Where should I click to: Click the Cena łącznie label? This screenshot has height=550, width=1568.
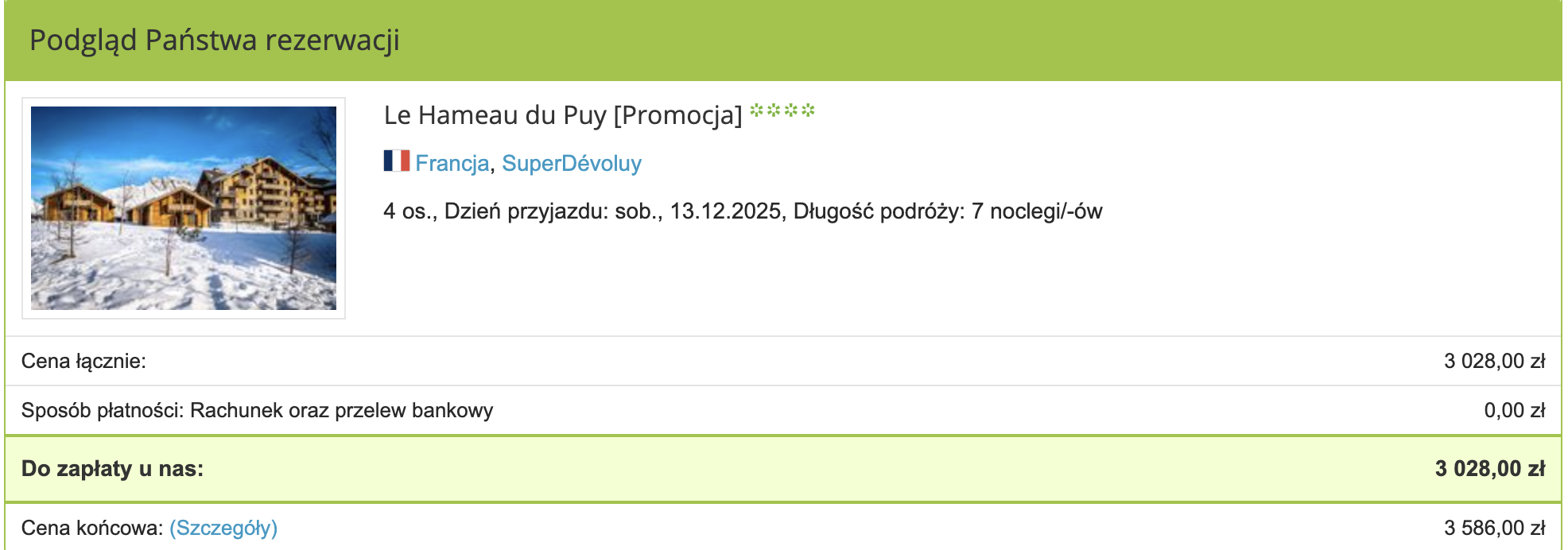[83, 362]
